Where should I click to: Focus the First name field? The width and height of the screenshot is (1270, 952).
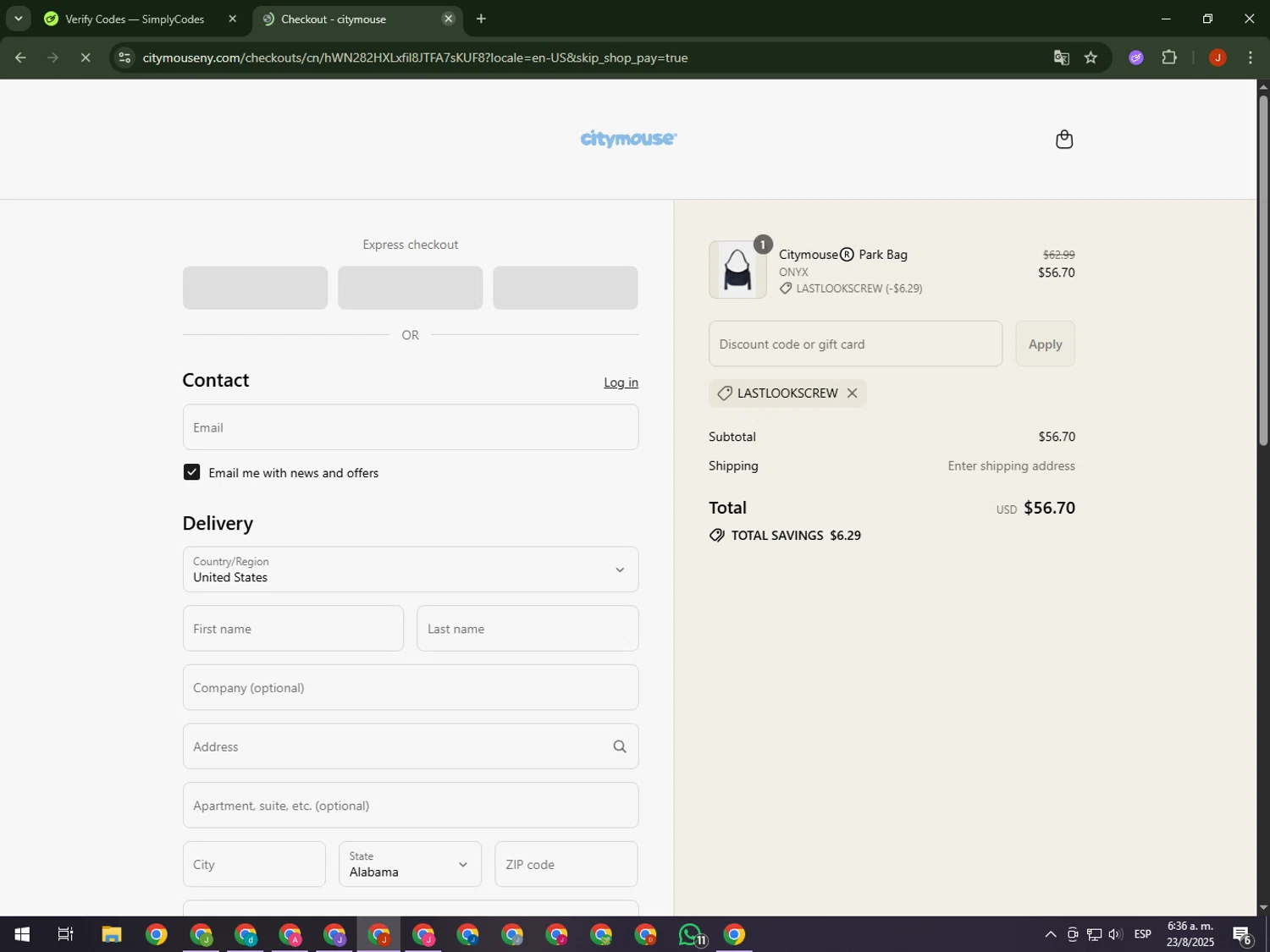[x=293, y=629]
